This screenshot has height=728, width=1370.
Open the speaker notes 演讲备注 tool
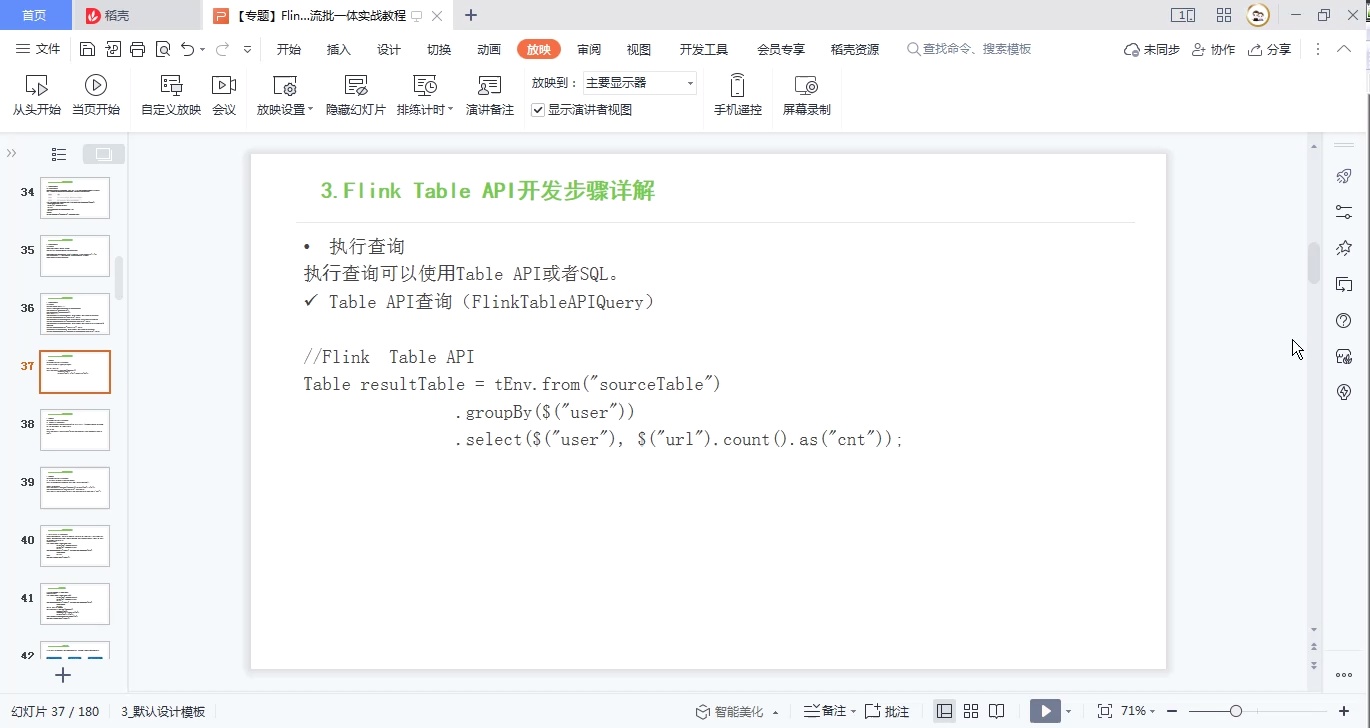(x=489, y=95)
